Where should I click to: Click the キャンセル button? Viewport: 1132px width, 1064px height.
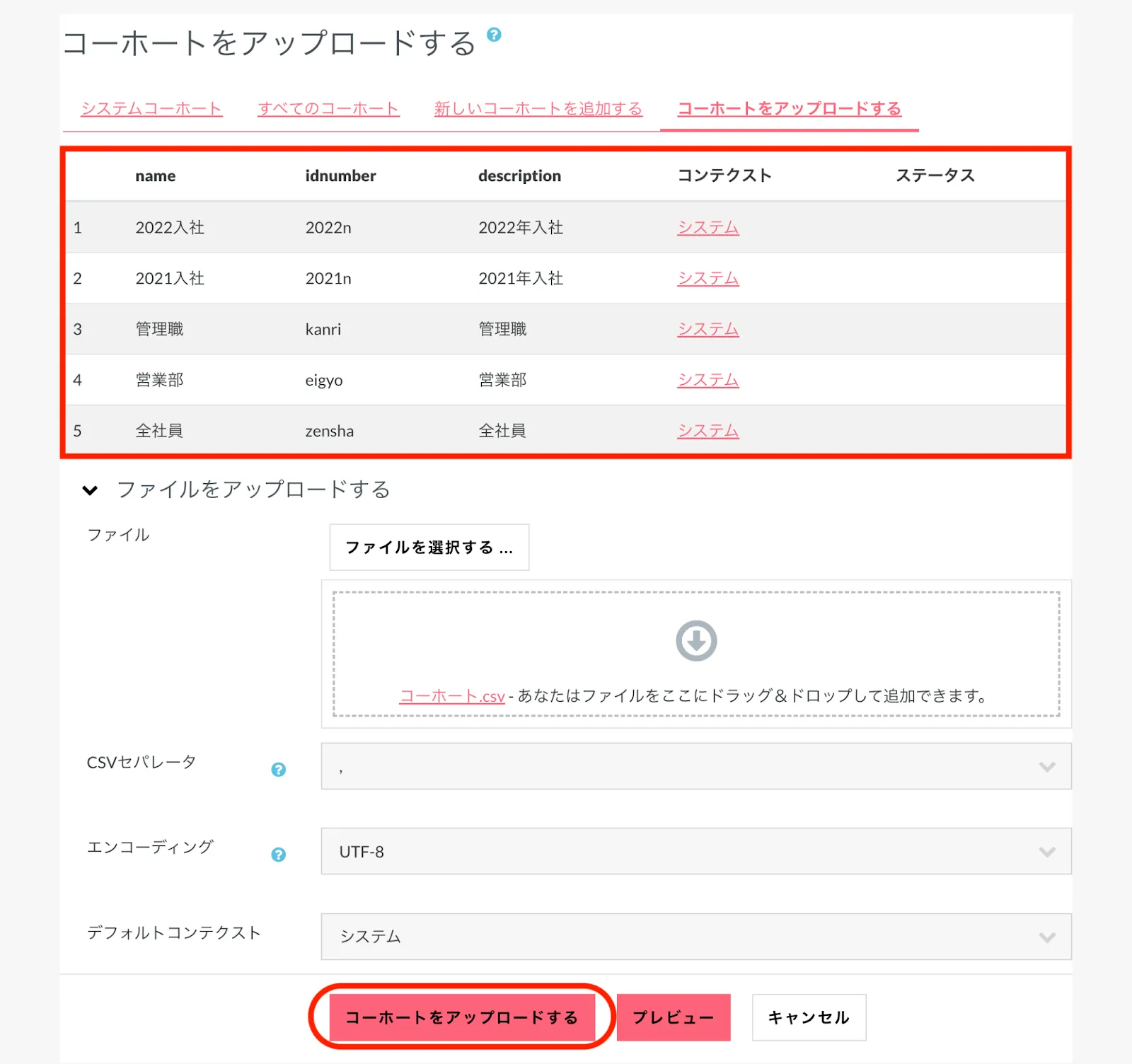coord(809,1017)
